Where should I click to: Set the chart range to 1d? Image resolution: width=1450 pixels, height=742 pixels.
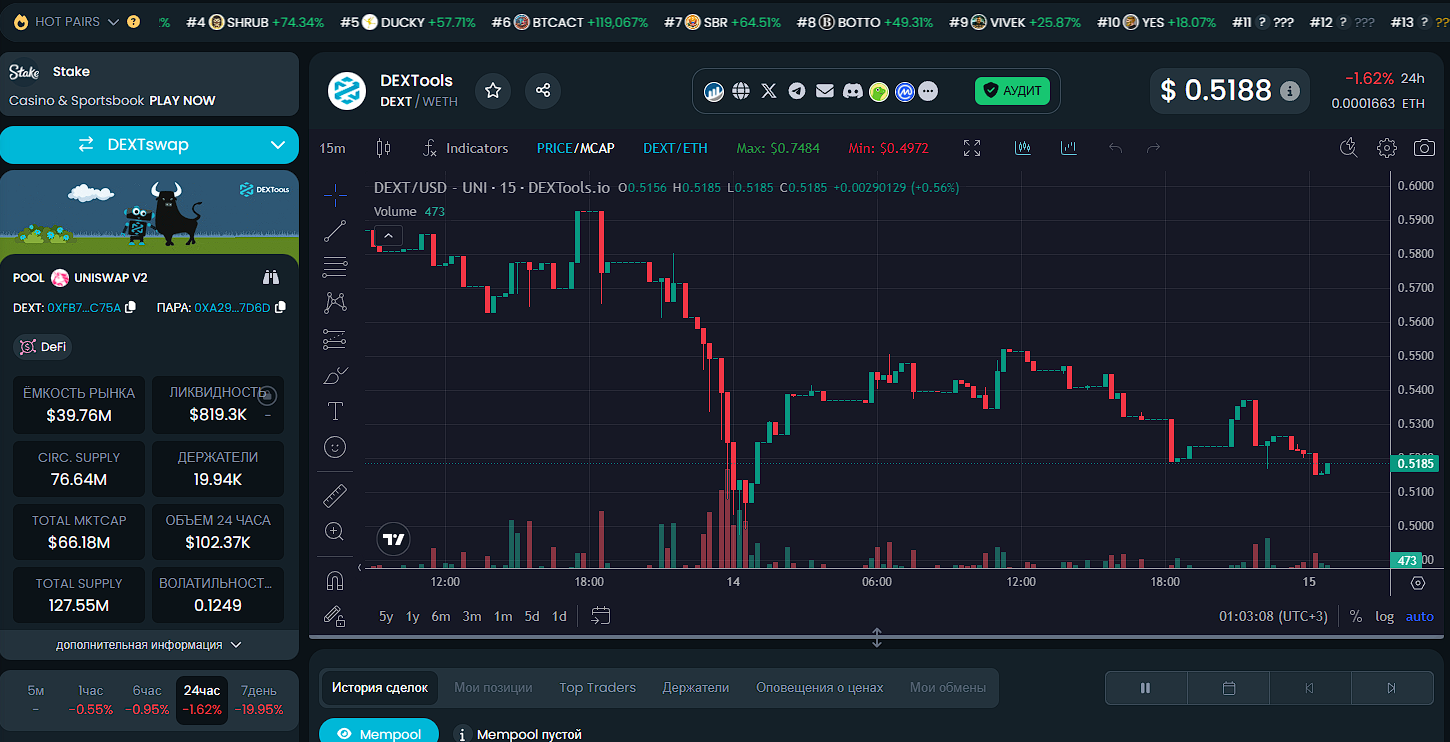coord(559,616)
